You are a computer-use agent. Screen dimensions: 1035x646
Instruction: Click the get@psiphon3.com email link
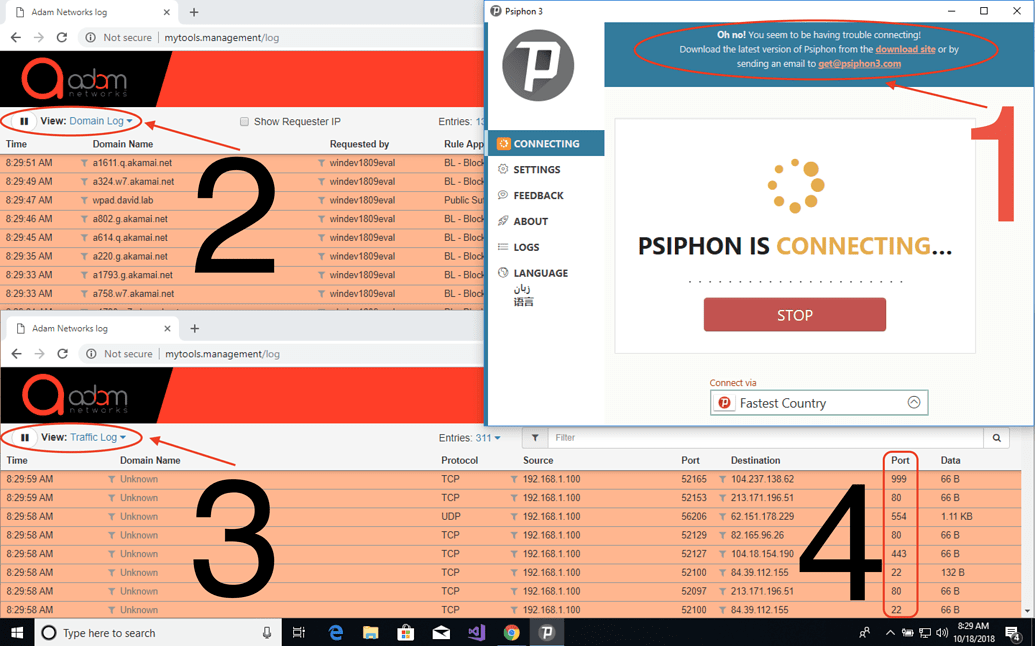[859, 63]
